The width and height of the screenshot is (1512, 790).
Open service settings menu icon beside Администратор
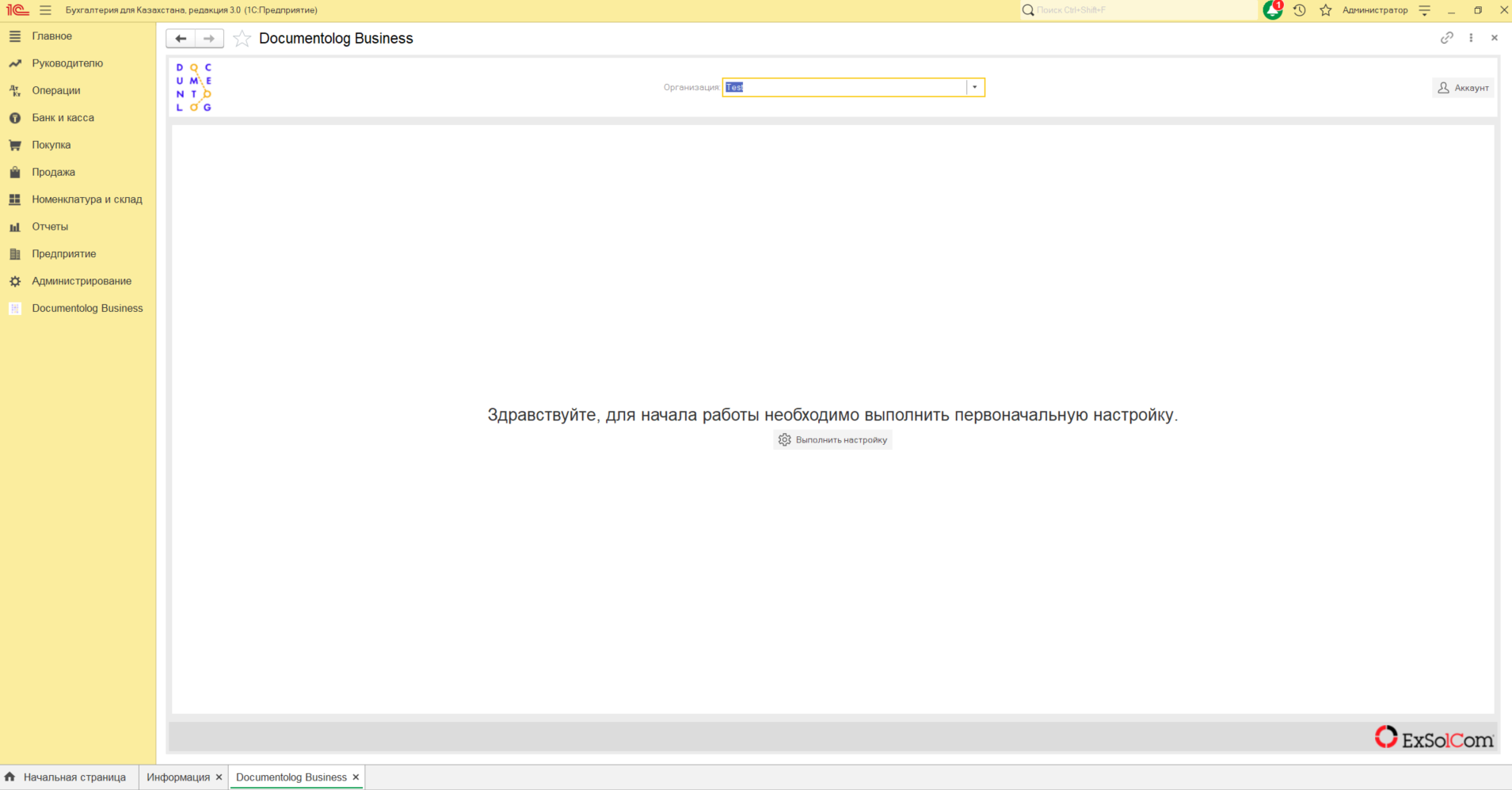[x=1425, y=10]
